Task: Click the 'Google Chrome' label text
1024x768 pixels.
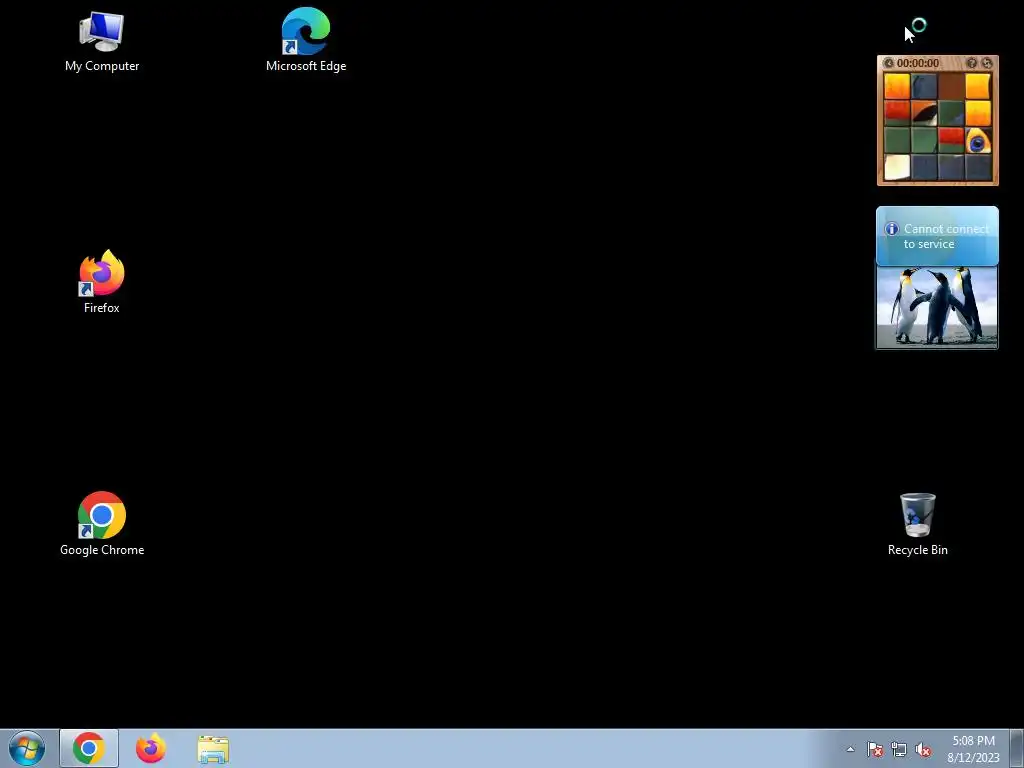Action: pyautogui.click(x=102, y=550)
